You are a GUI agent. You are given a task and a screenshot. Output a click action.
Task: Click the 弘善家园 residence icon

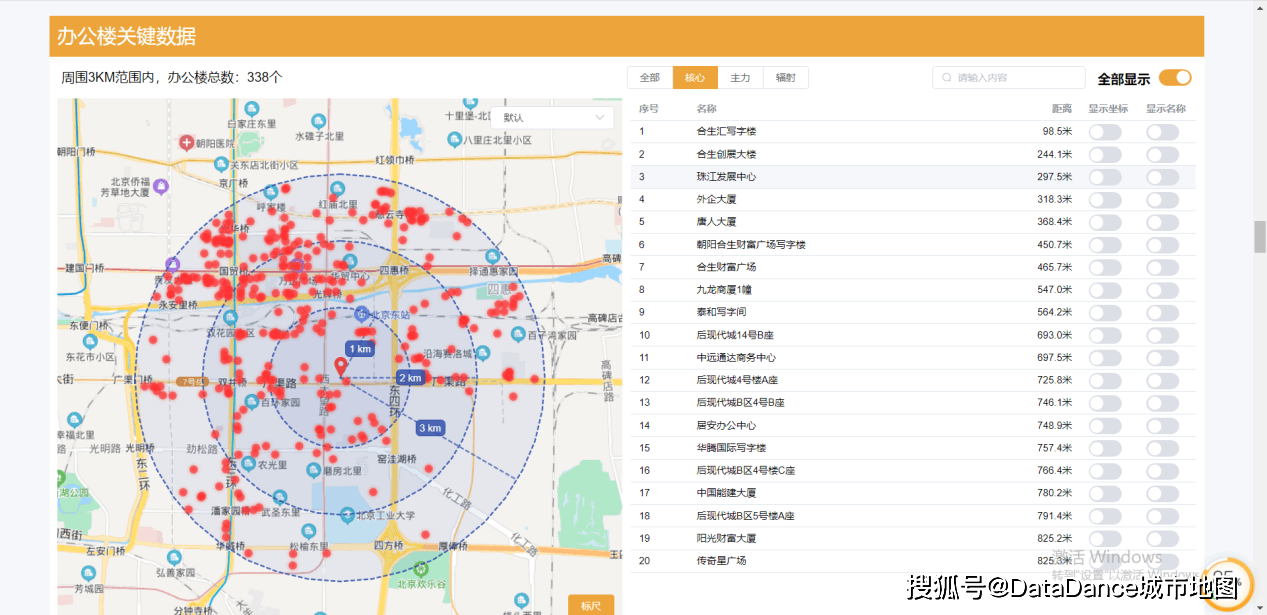174,557
